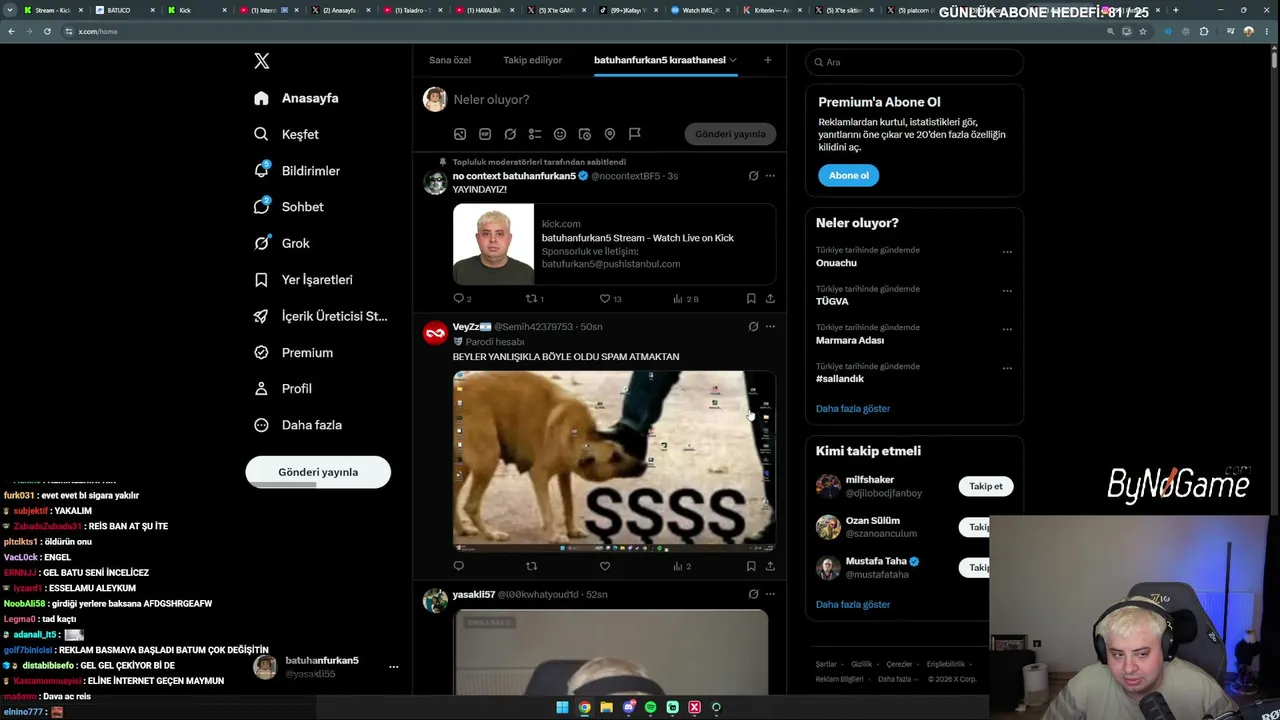Reload the page in the browser
Viewport: 1280px width, 720px height.
(x=47, y=31)
